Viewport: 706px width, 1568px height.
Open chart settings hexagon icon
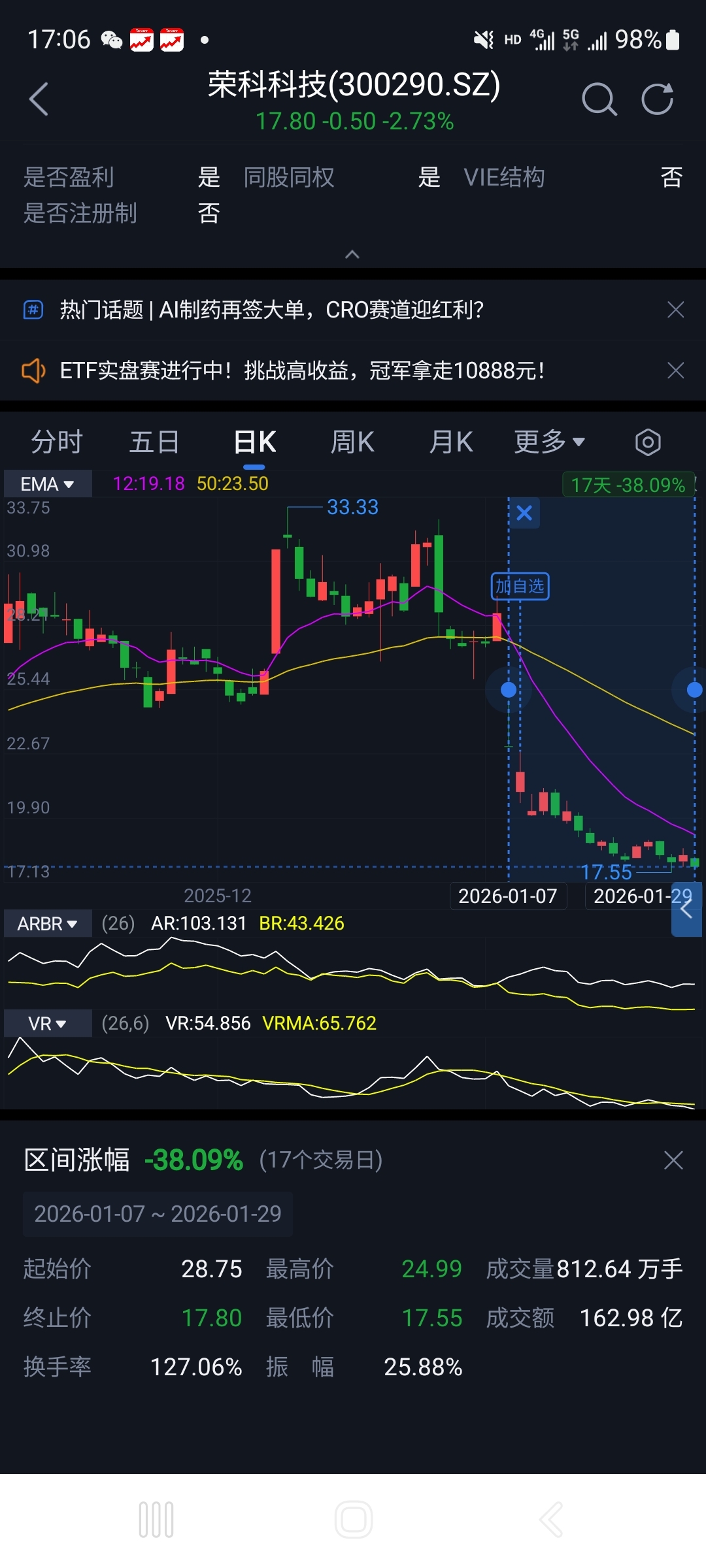(648, 442)
